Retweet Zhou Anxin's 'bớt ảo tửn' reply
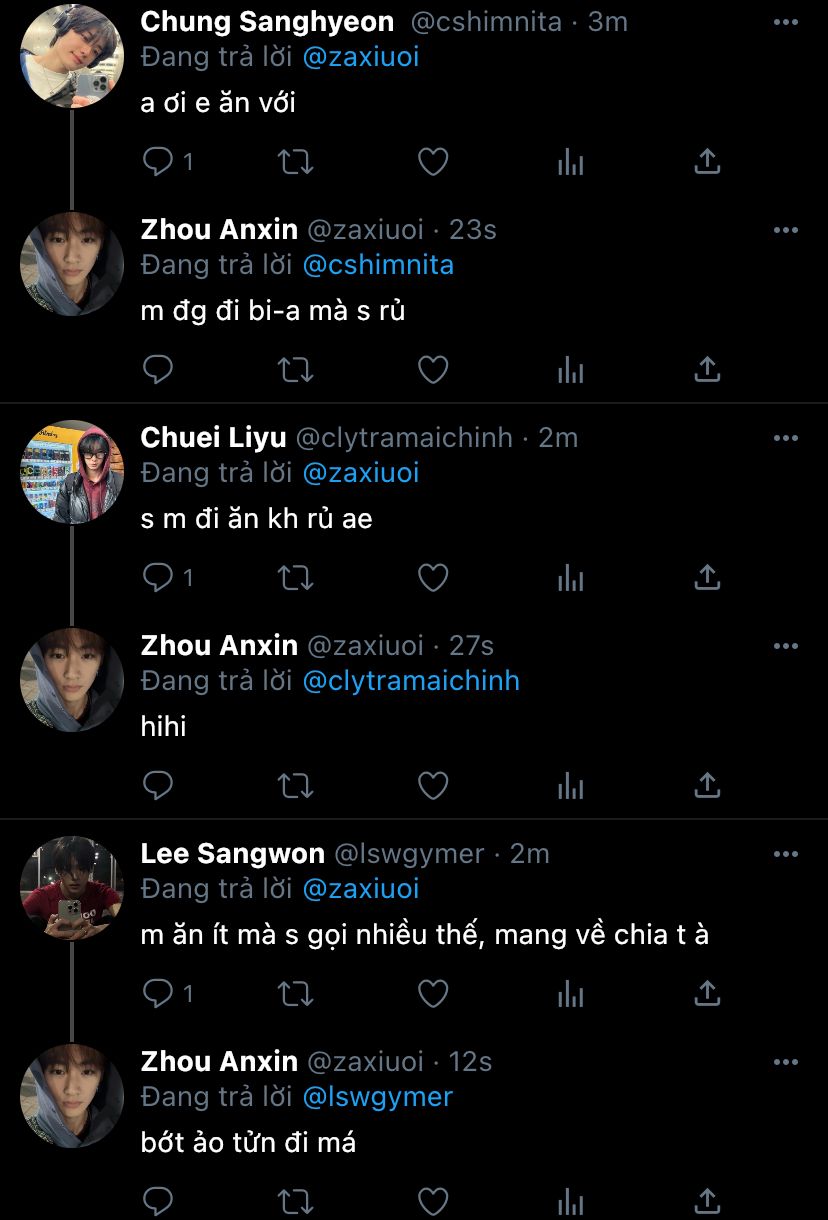This screenshot has width=828, height=1220. coord(295,1201)
